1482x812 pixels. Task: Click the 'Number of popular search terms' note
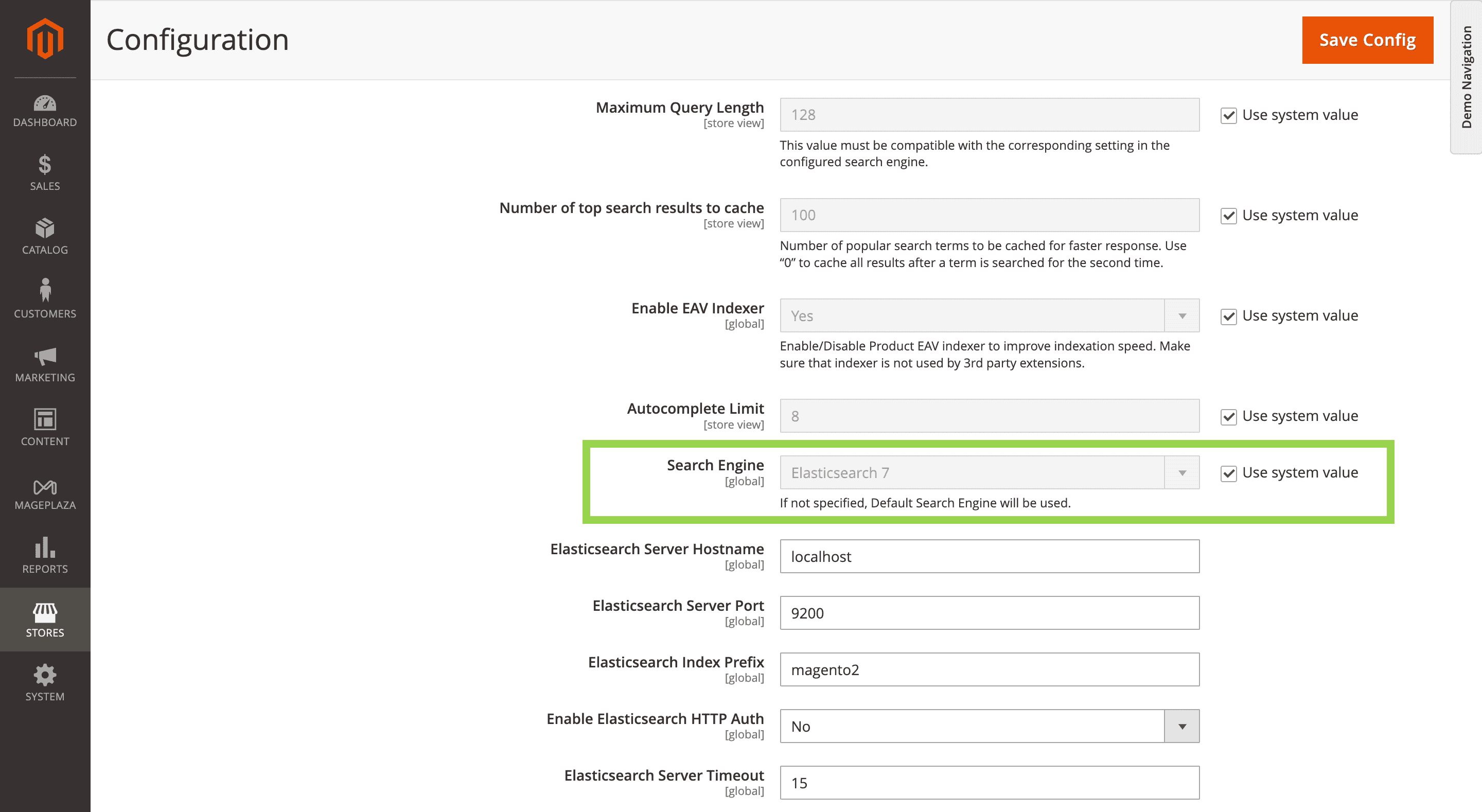click(983, 254)
